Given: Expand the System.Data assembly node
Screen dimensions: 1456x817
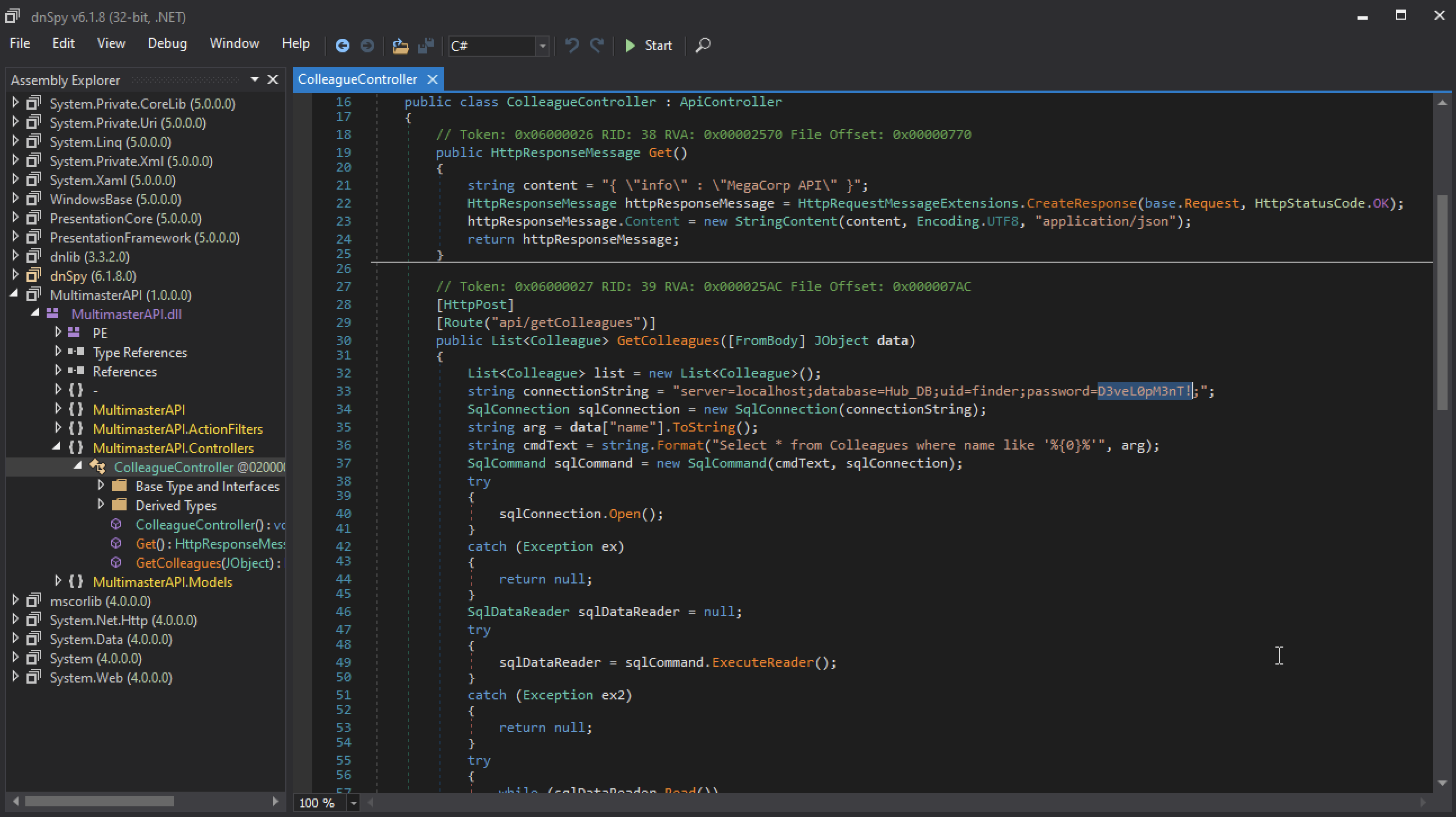Looking at the screenshot, I should coord(15,639).
